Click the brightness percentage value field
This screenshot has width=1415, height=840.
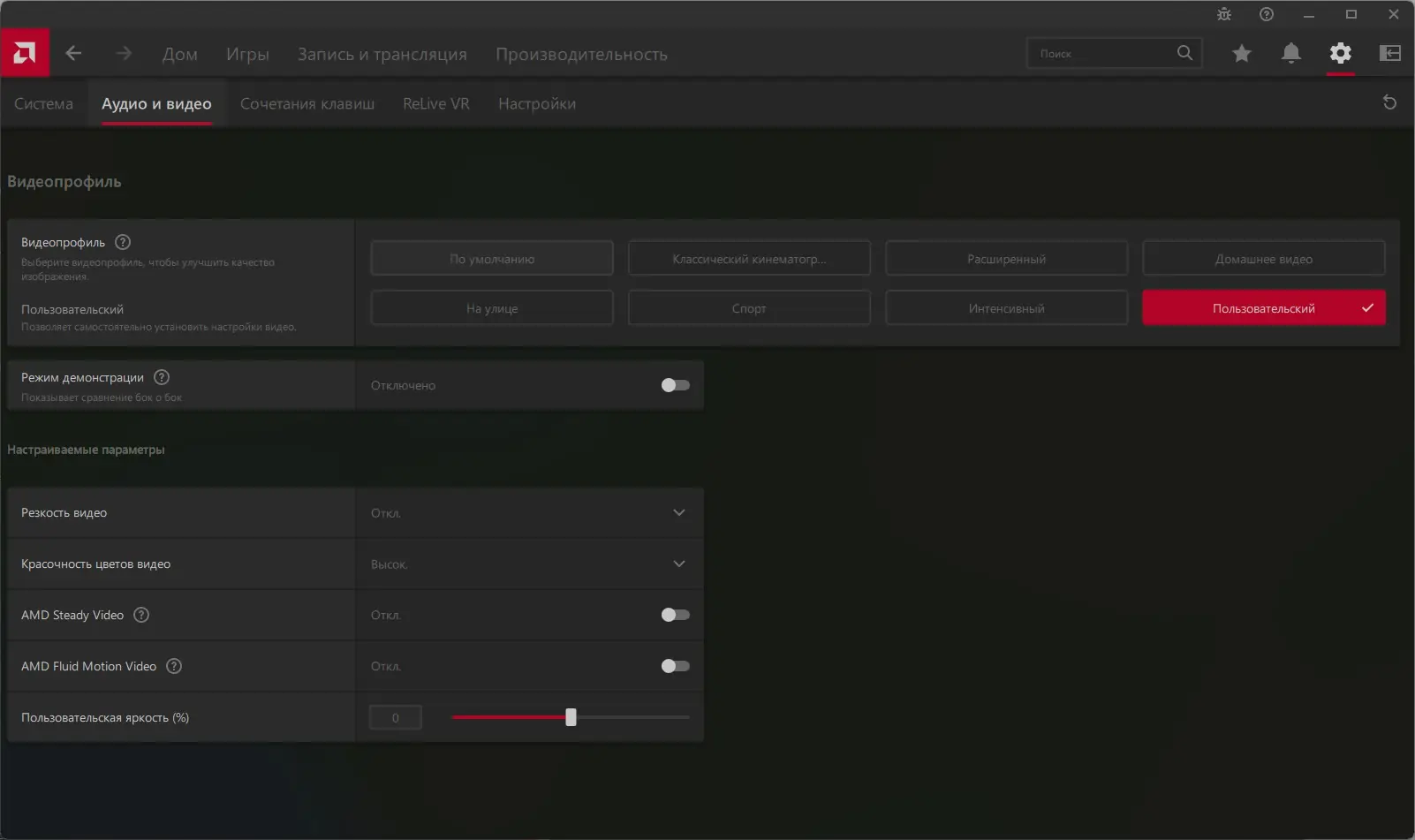pyautogui.click(x=395, y=717)
